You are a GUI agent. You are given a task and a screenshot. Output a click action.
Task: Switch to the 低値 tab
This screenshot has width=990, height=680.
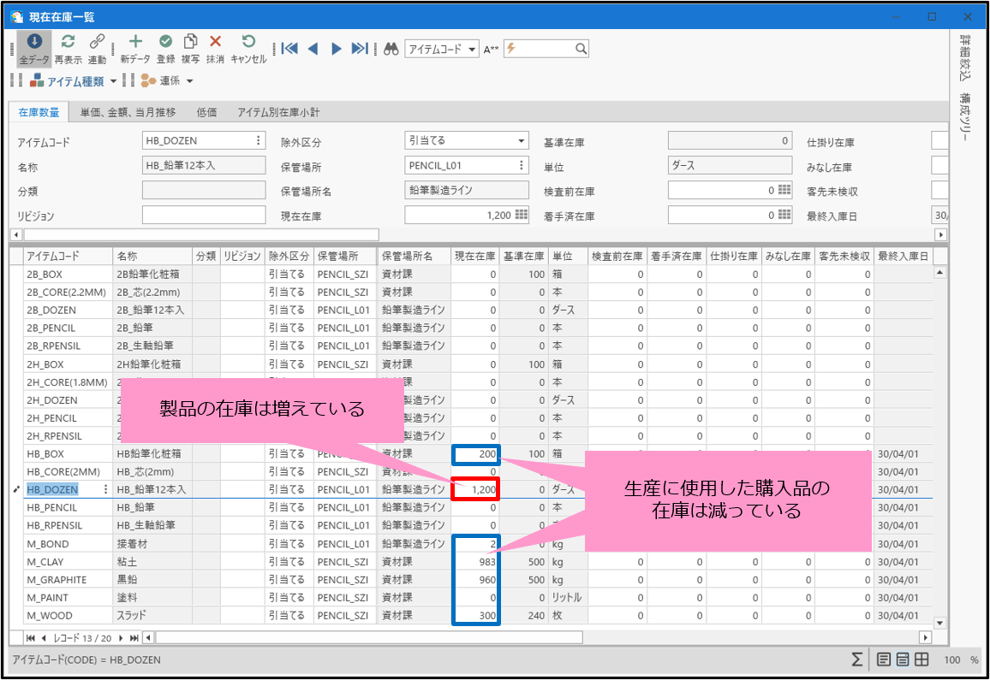tap(207, 112)
